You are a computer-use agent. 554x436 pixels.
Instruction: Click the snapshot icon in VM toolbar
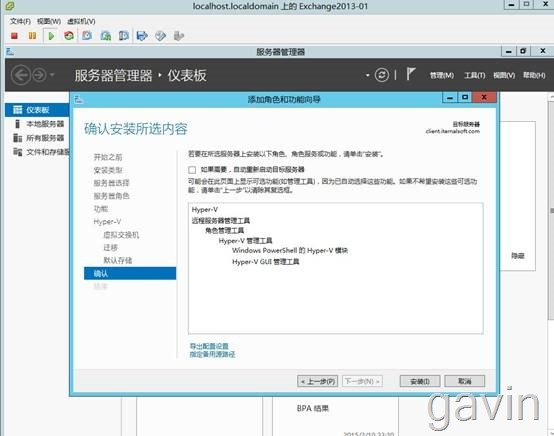pyautogui.click(x=87, y=36)
